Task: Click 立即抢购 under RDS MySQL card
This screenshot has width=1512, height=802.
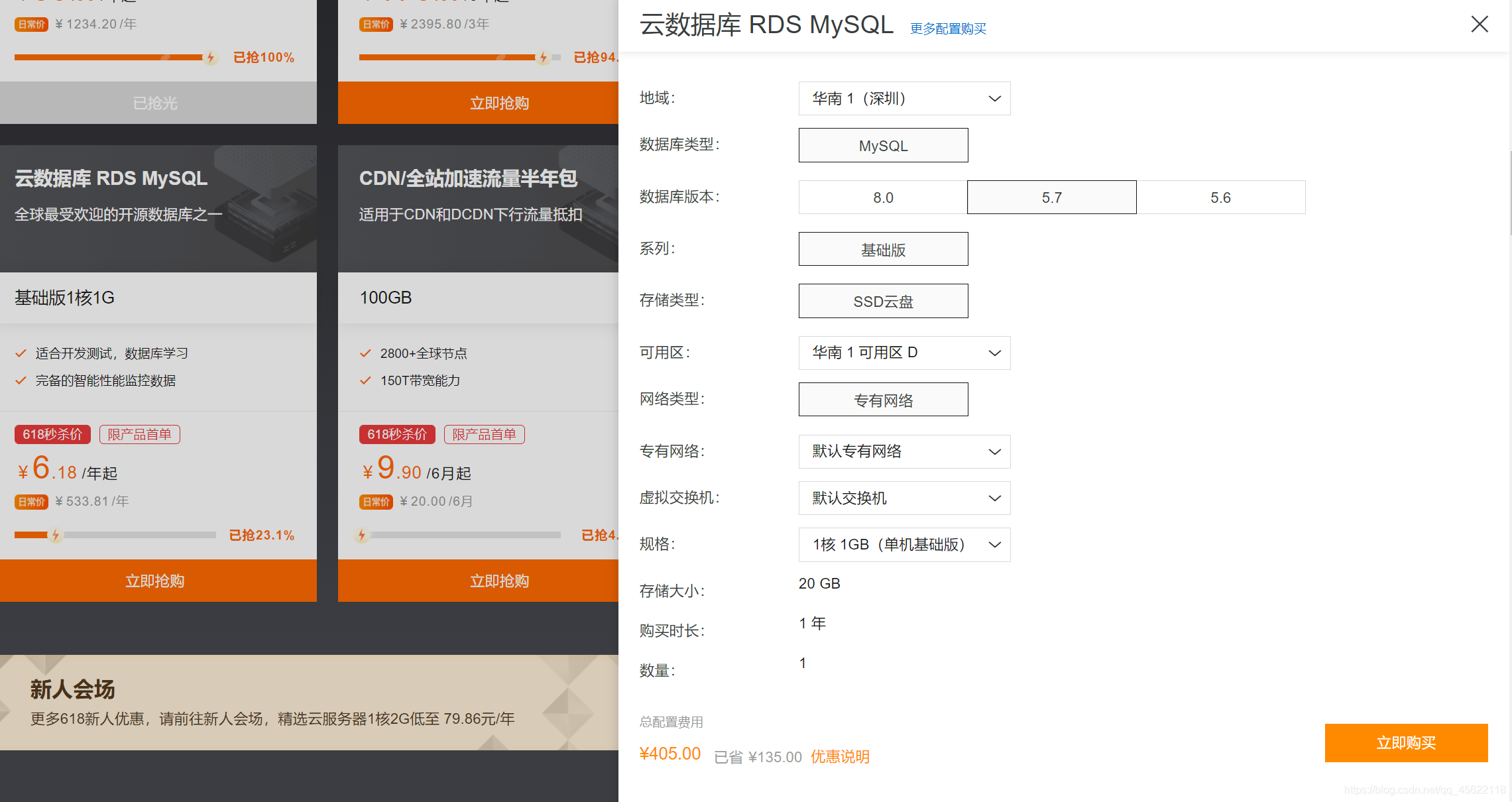Action: [158, 581]
